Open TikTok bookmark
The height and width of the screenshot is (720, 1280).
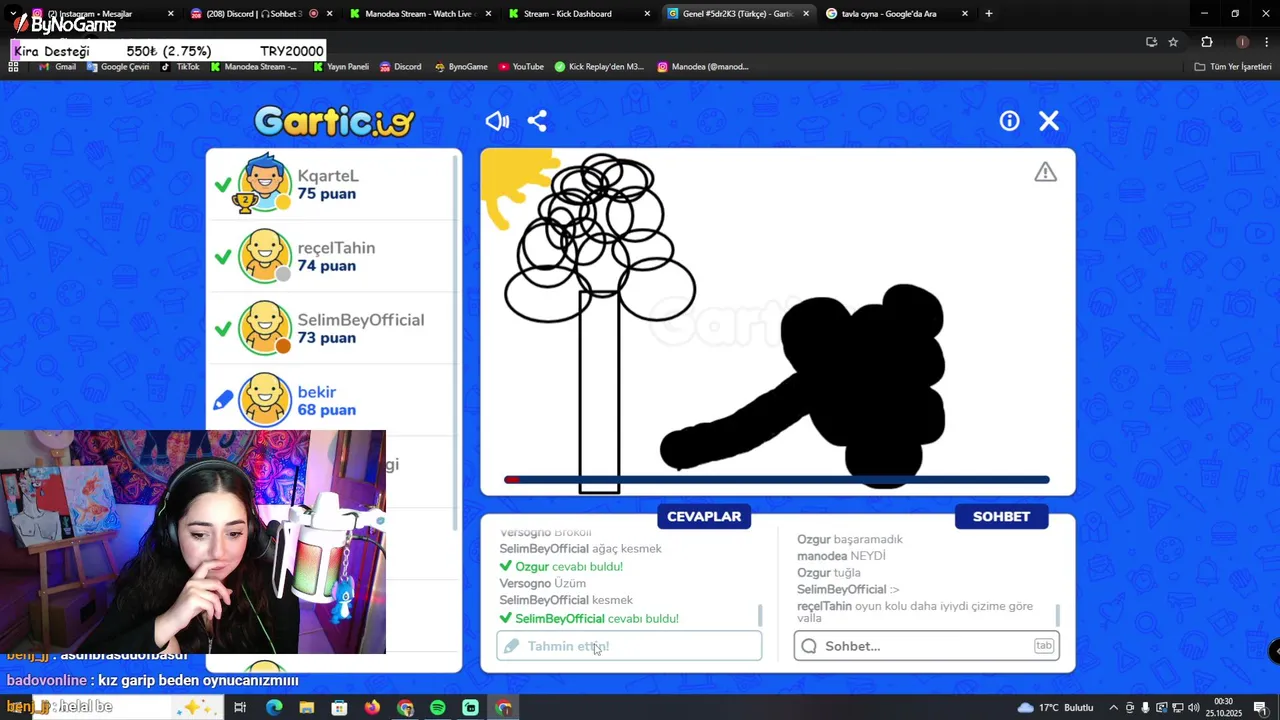(181, 67)
